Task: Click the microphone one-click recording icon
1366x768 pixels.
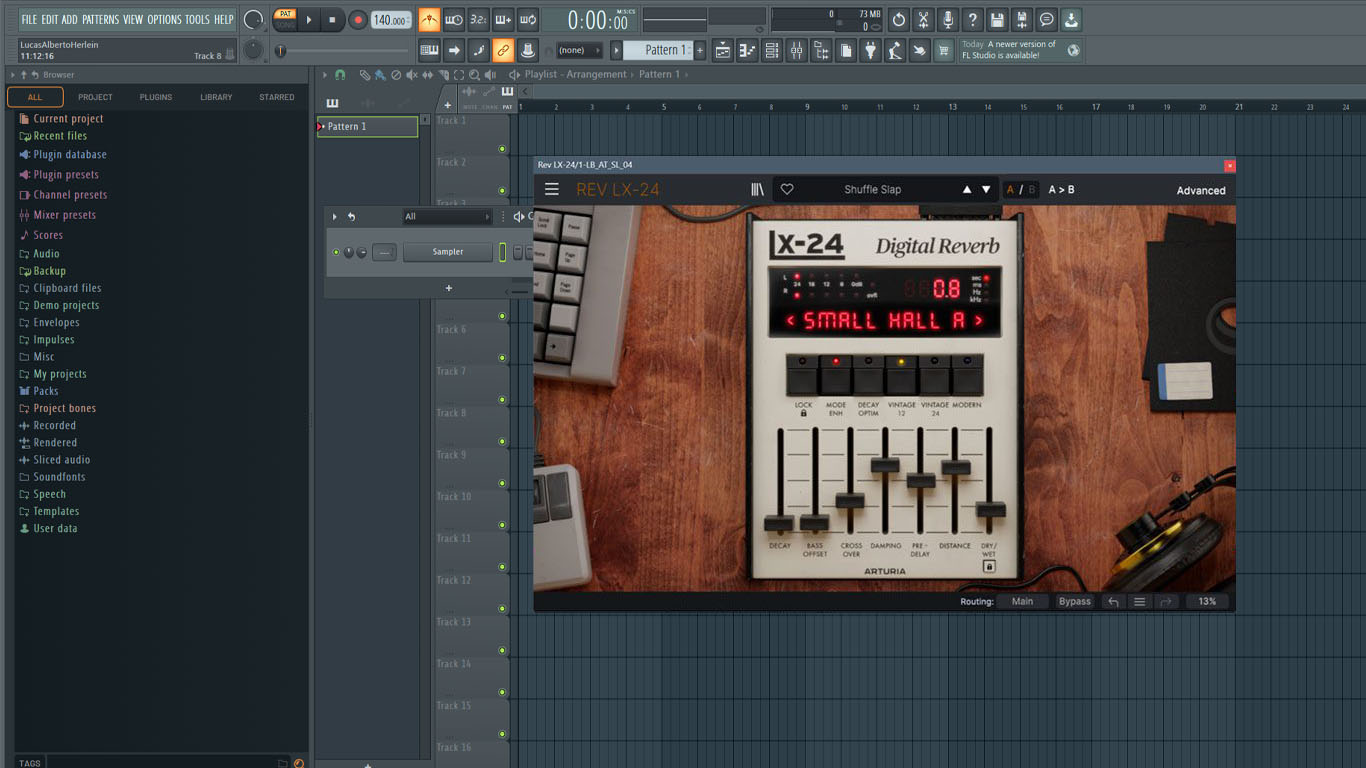Action: 948,19
